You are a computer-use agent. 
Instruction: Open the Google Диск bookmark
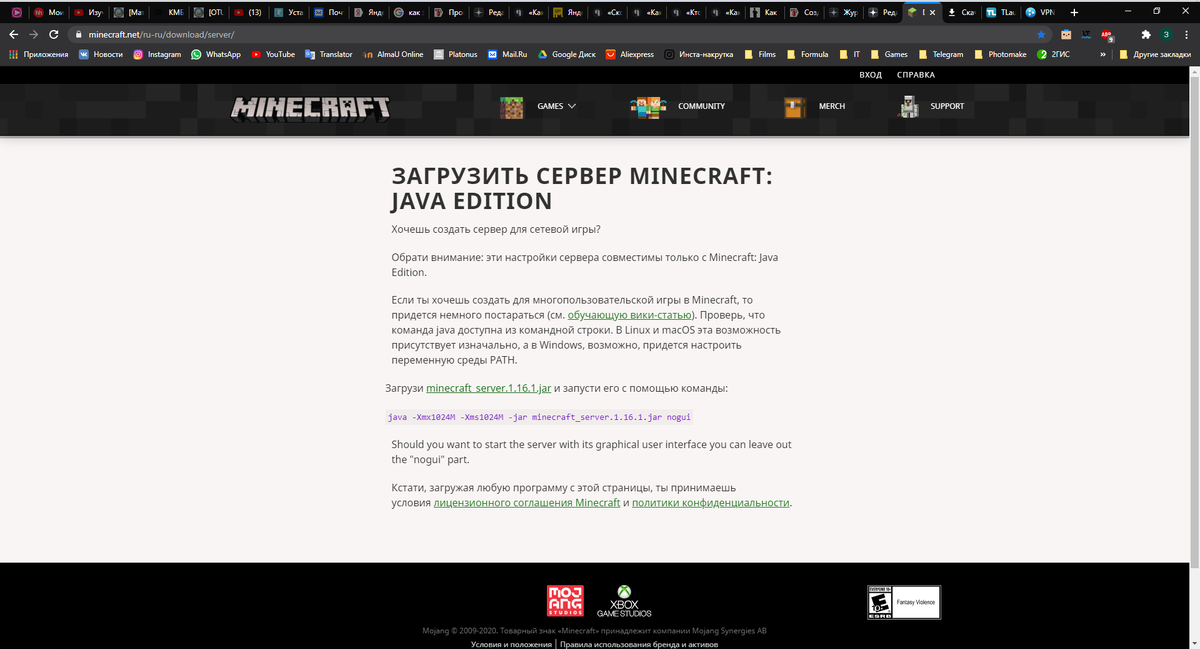coord(567,54)
